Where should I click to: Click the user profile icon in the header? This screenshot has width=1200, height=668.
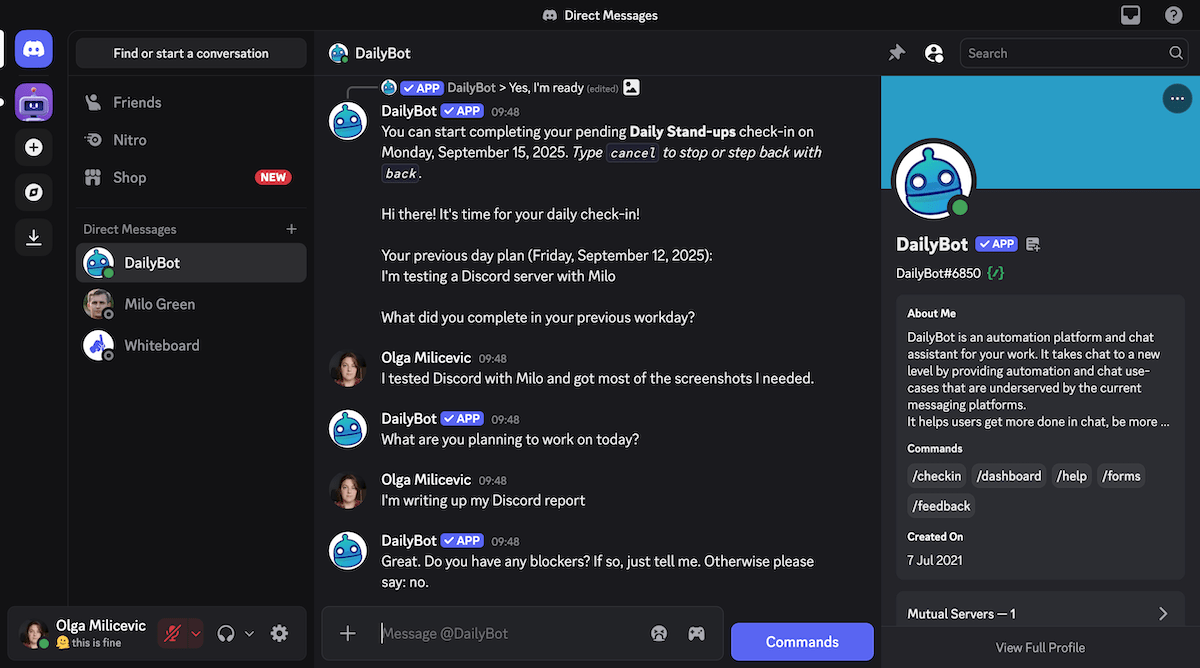(933, 52)
